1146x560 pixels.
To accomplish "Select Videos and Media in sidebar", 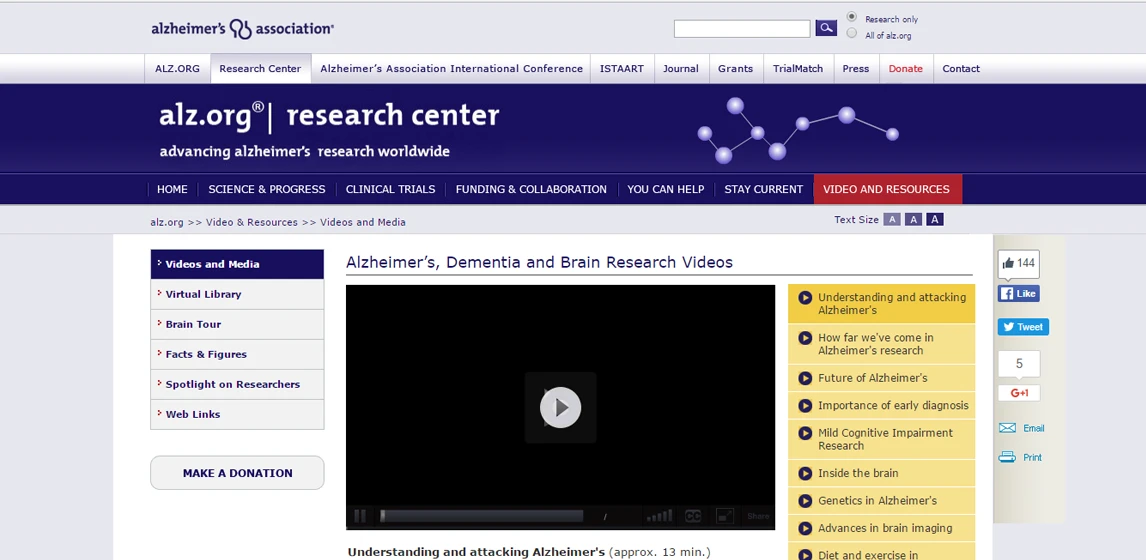I will [238, 265].
